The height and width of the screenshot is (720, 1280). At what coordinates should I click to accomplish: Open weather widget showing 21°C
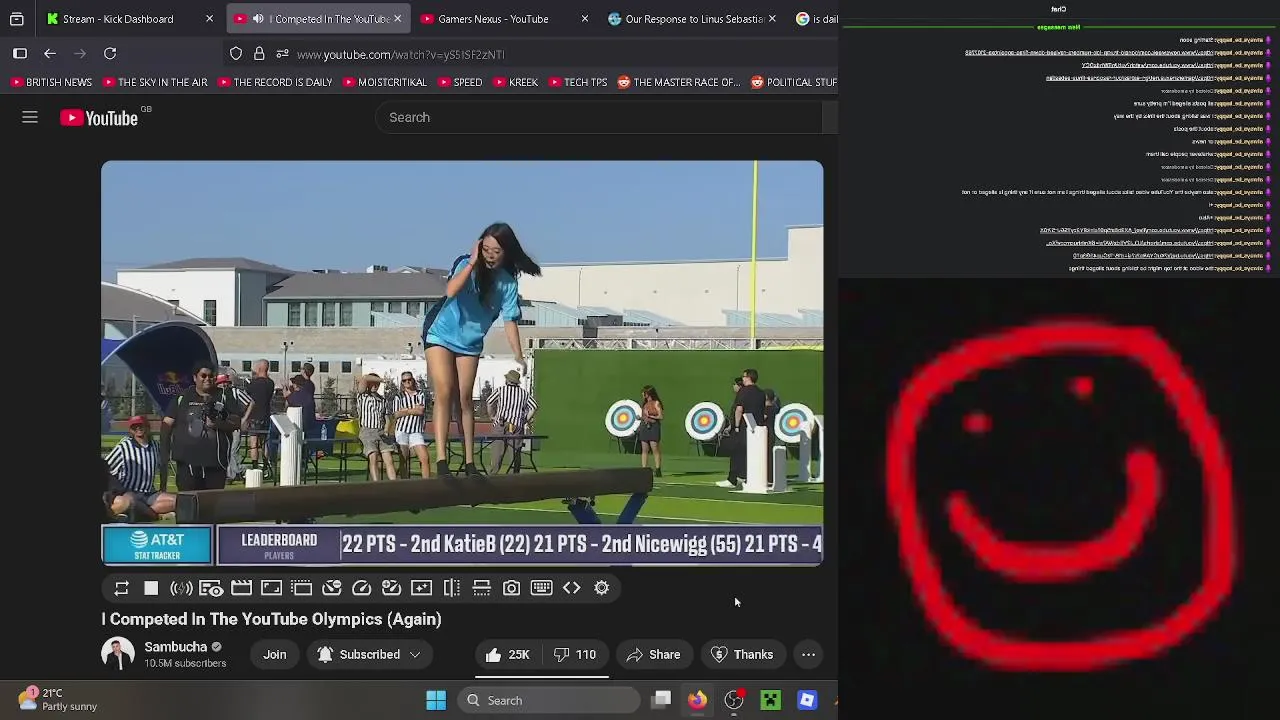[x=58, y=699]
